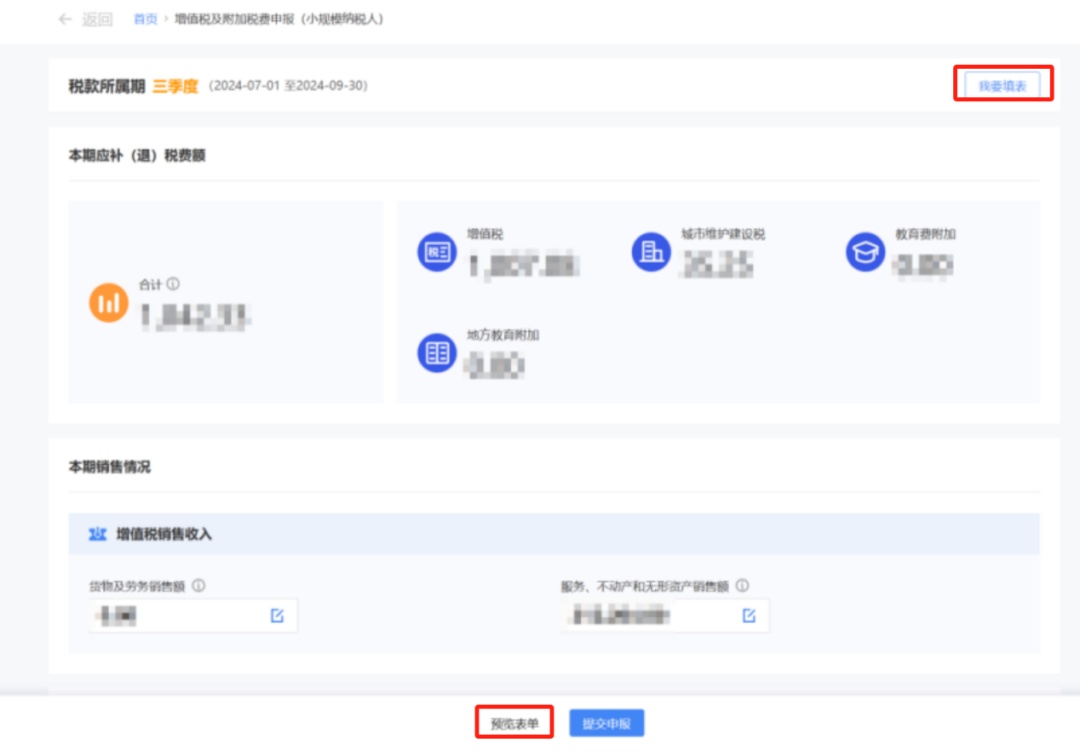Viewport: 1080px width, 755px height.
Task: Click the 增值税销售收入 section header icon
Action: tap(98, 534)
